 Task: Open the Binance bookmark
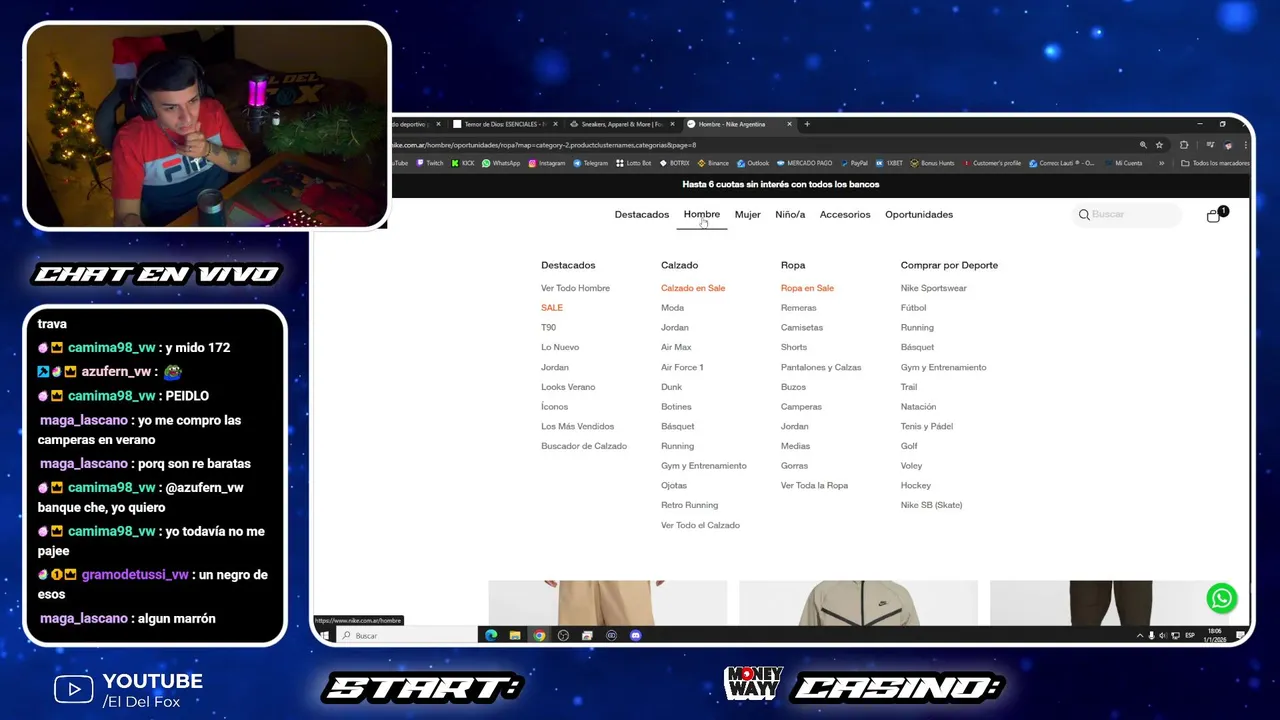click(713, 163)
